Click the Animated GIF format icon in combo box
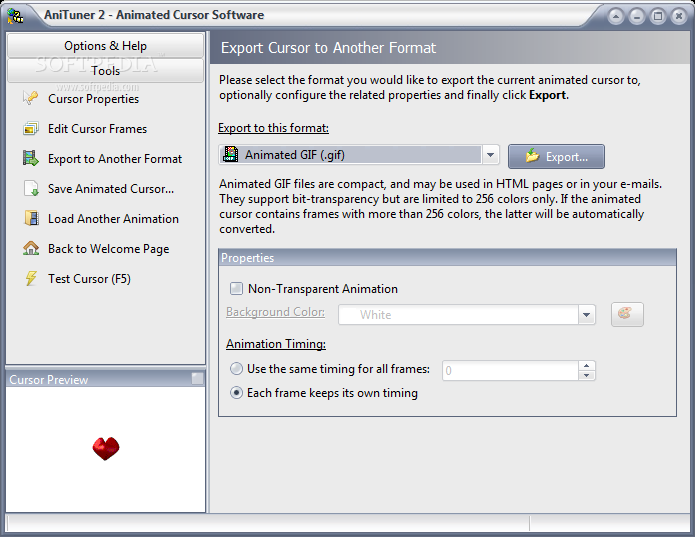This screenshot has height=537, width=695. [230, 155]
